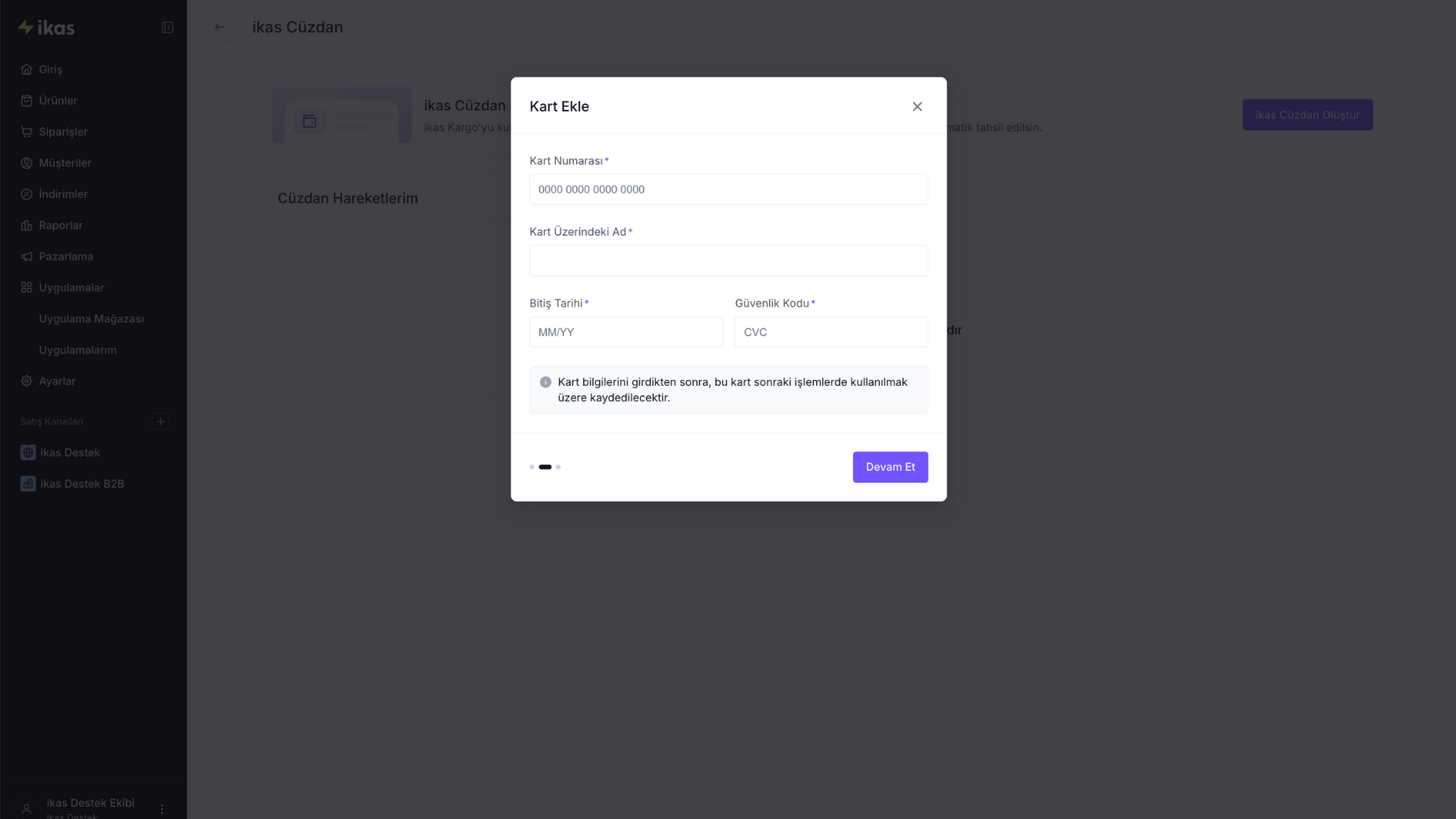1456x819 pixels.
Task: Collapse the sidebar panel toggle icon
Action: [x=168, y=27]
